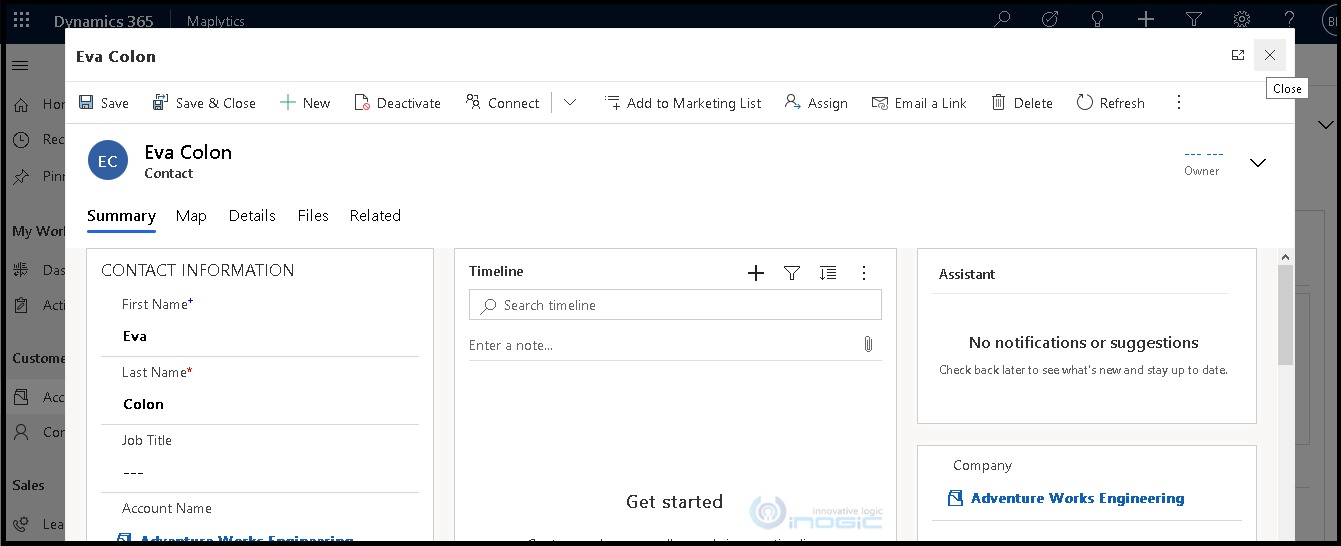
Task: Open timeline more options ellipsis
Action: pos(864,273)
